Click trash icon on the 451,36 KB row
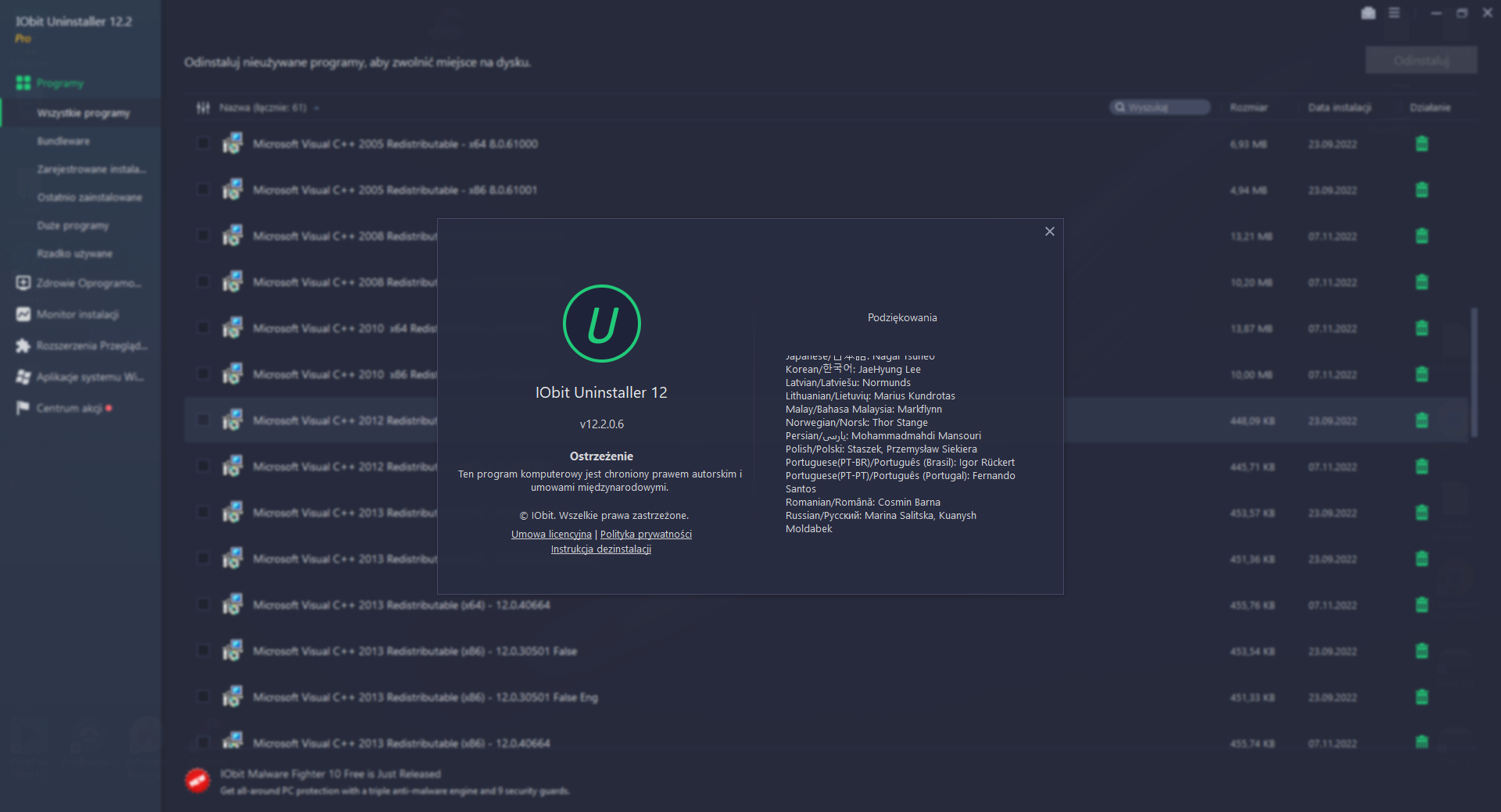Viewport: 1501px width, 812px height. coord(1422,559)
